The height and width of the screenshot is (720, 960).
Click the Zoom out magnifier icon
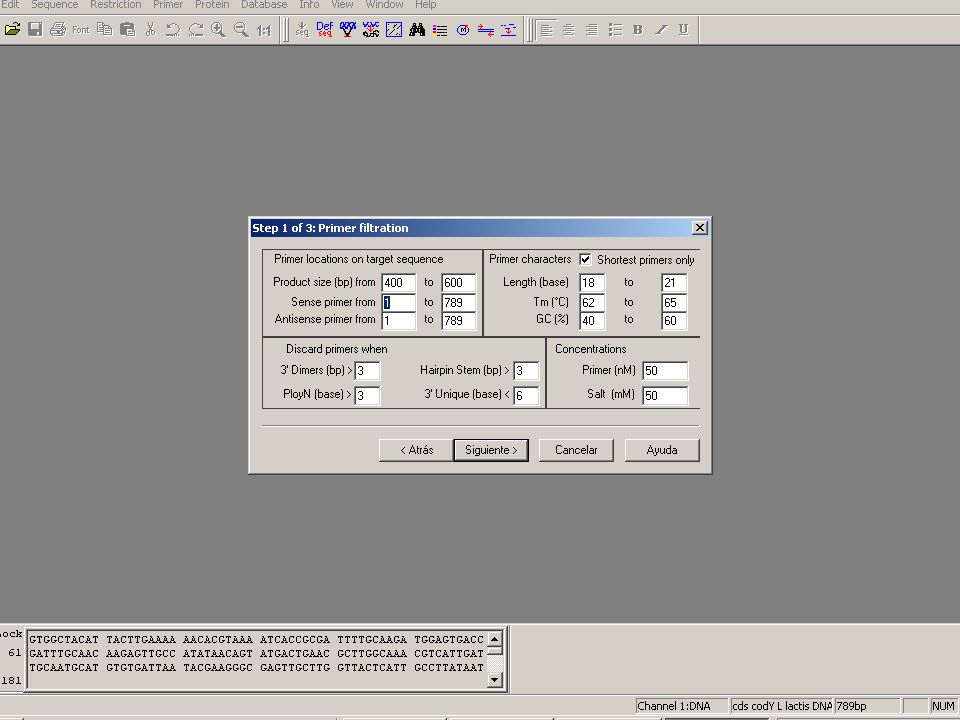[241, 29]
